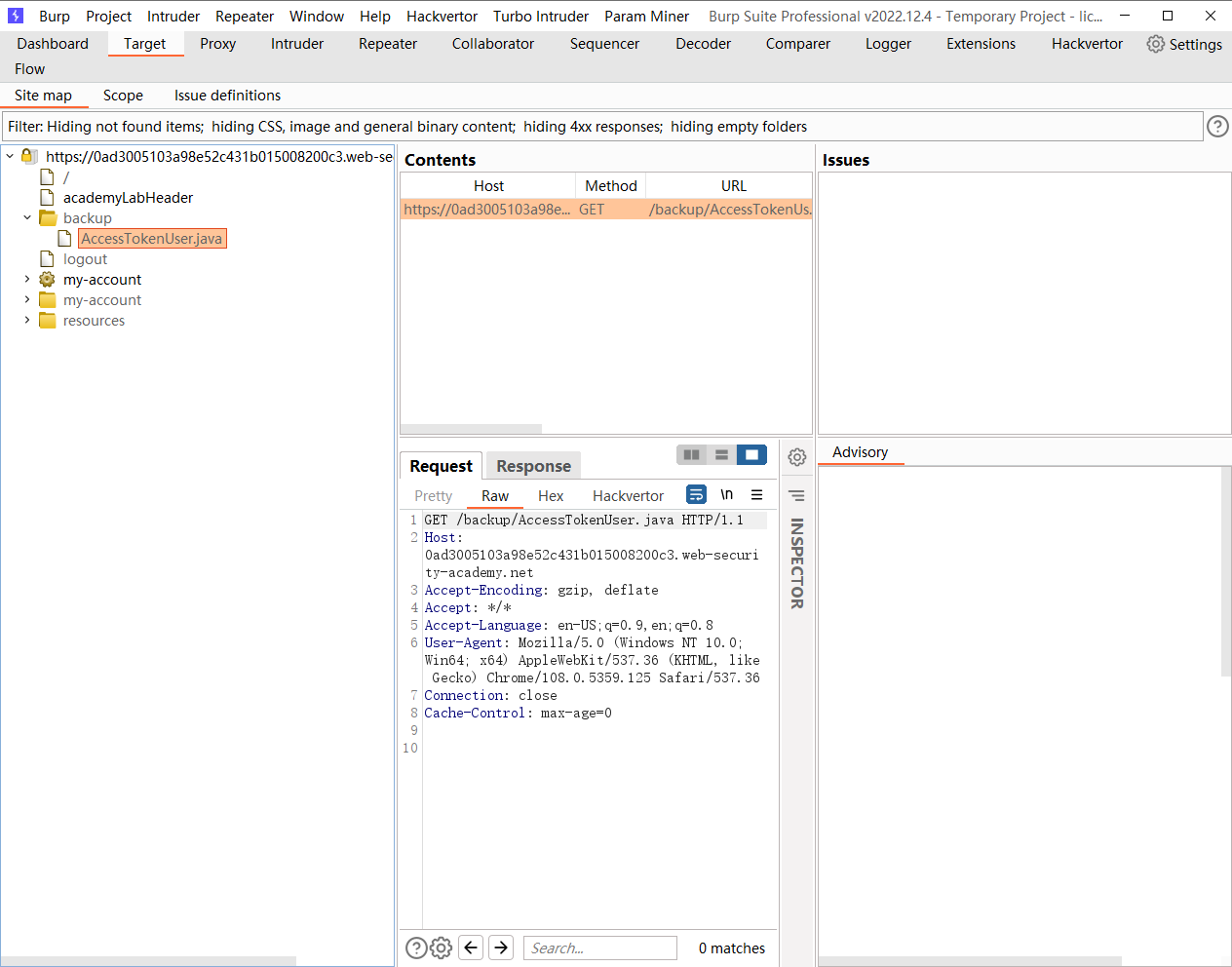Toggle word wrap icon in request editor
This screenshot has height=967, width=1232.
pos(696,495)
